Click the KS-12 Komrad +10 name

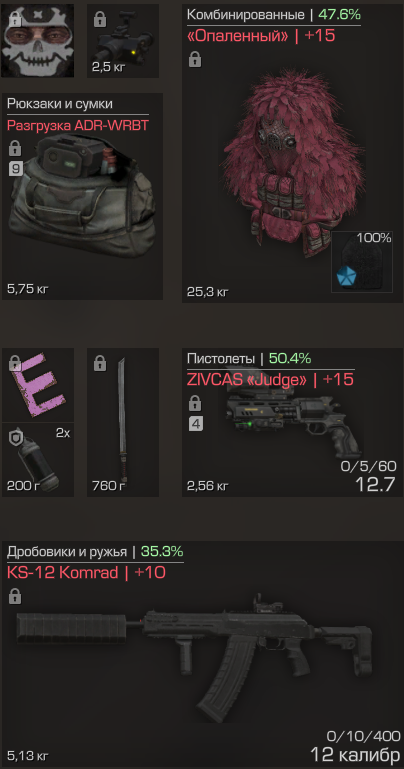[86, 572]
